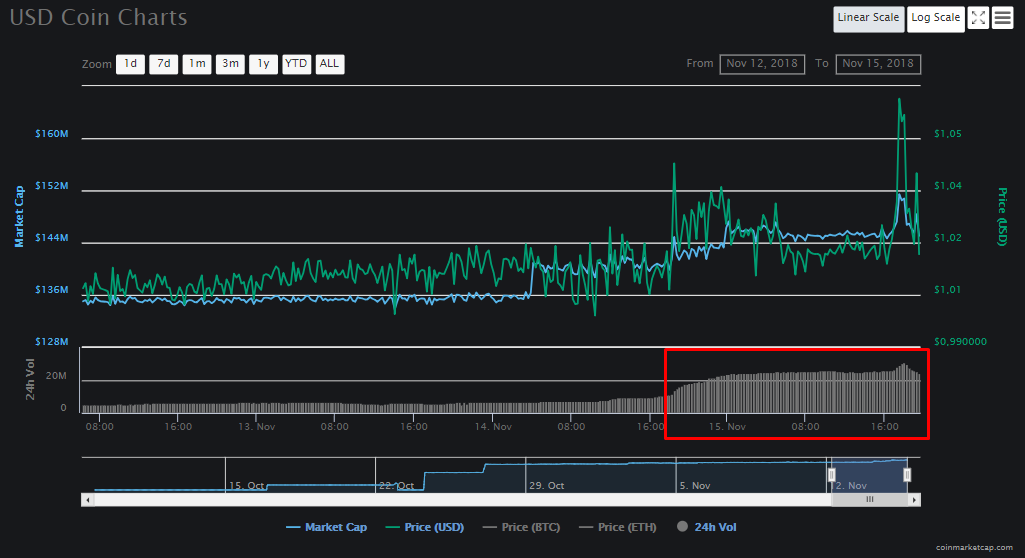Toggle fullscreen chart view icon
Image resolution: width=1025 pixels, height=558 pixels.
click(x=978, y=18)
